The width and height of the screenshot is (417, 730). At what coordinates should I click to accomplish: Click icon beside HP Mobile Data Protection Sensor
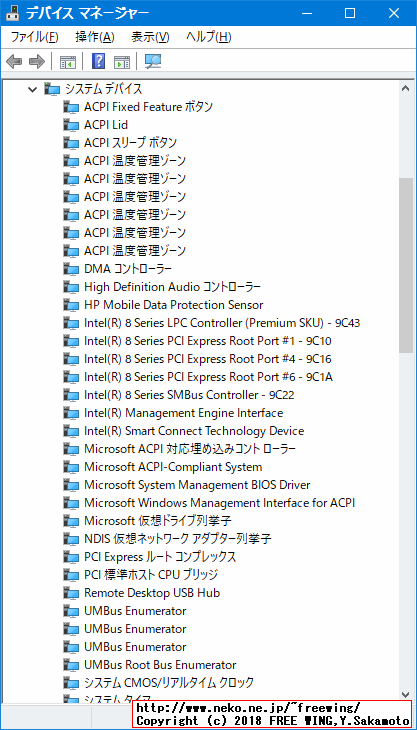[71, 305]
